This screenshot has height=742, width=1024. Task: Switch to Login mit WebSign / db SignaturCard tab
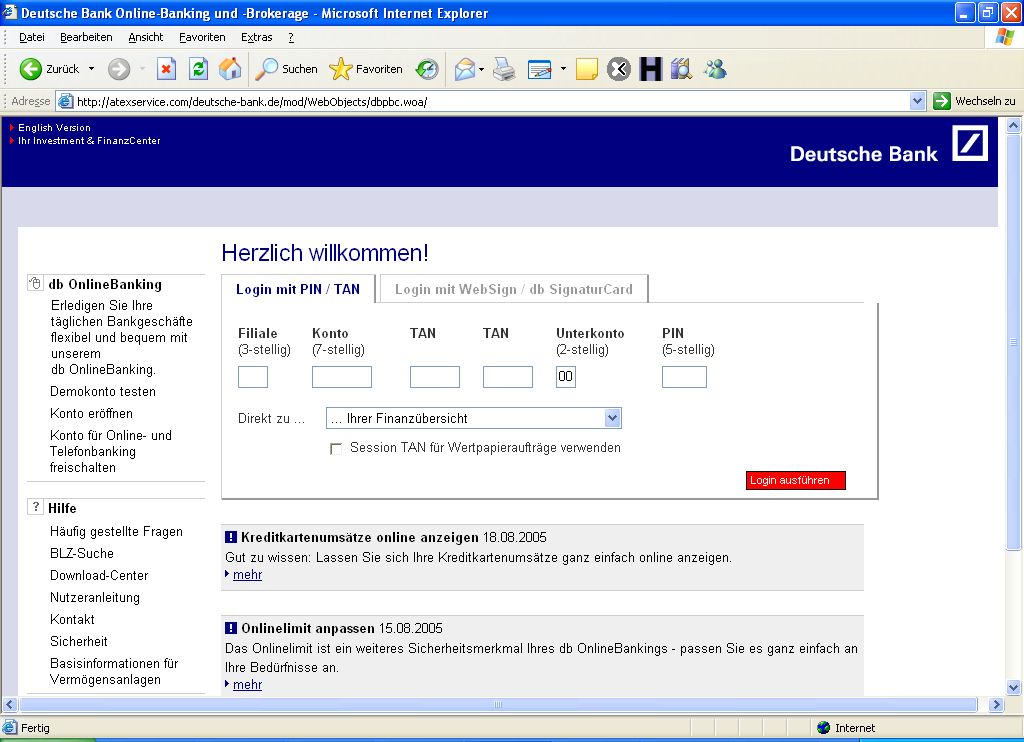[514, 289]
